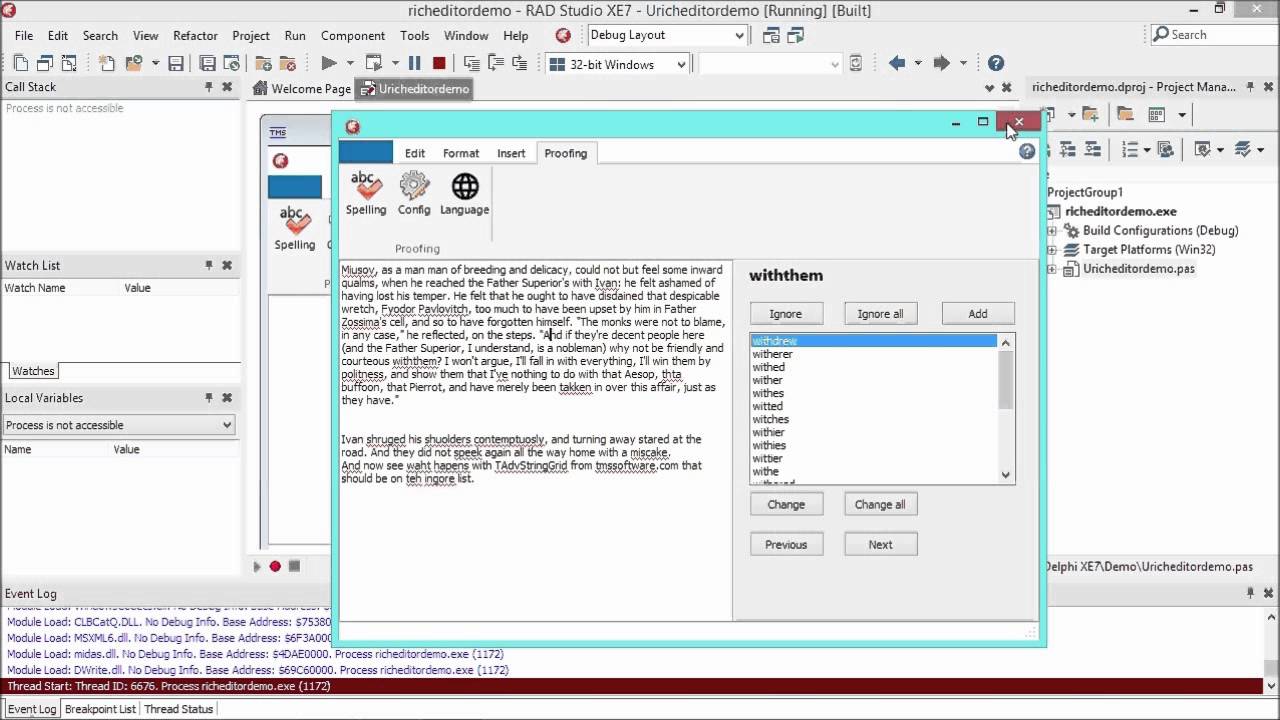
Task: Open the Config gear icon
Action: pos(414,193)
